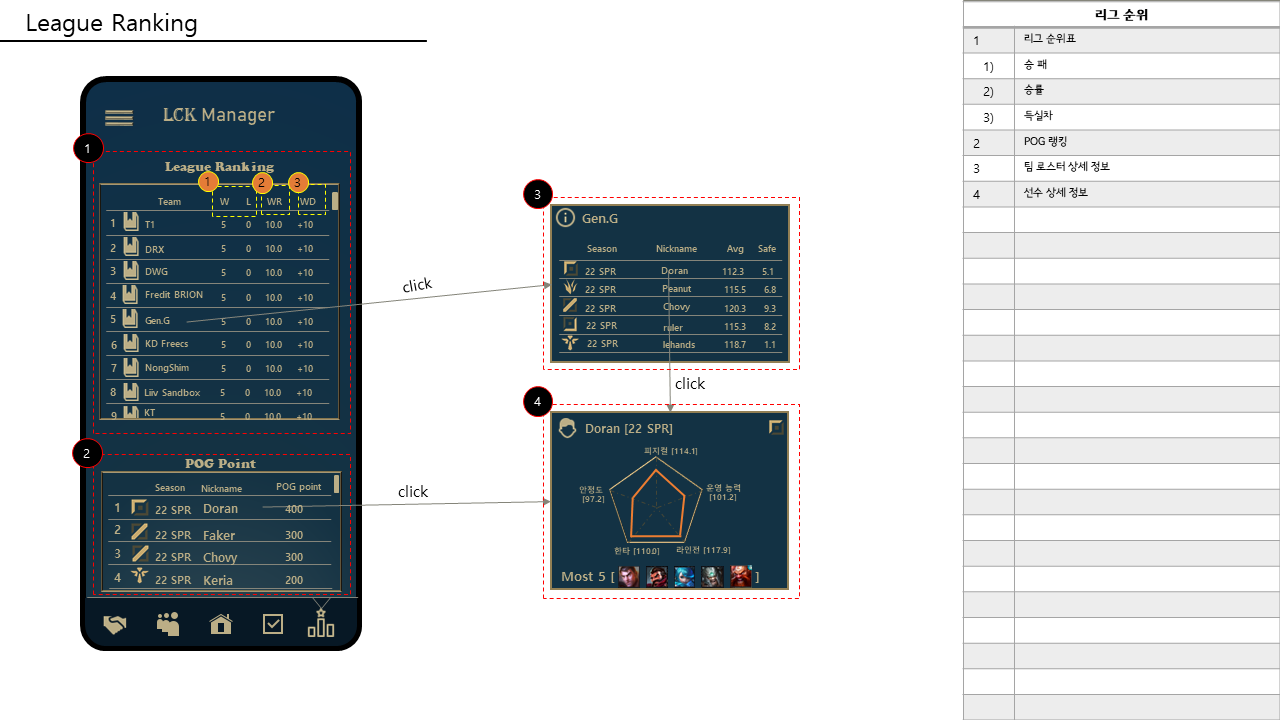Select Chovy in POG Point list
The width and height of the screenshot is (1280, 720).
220,557
